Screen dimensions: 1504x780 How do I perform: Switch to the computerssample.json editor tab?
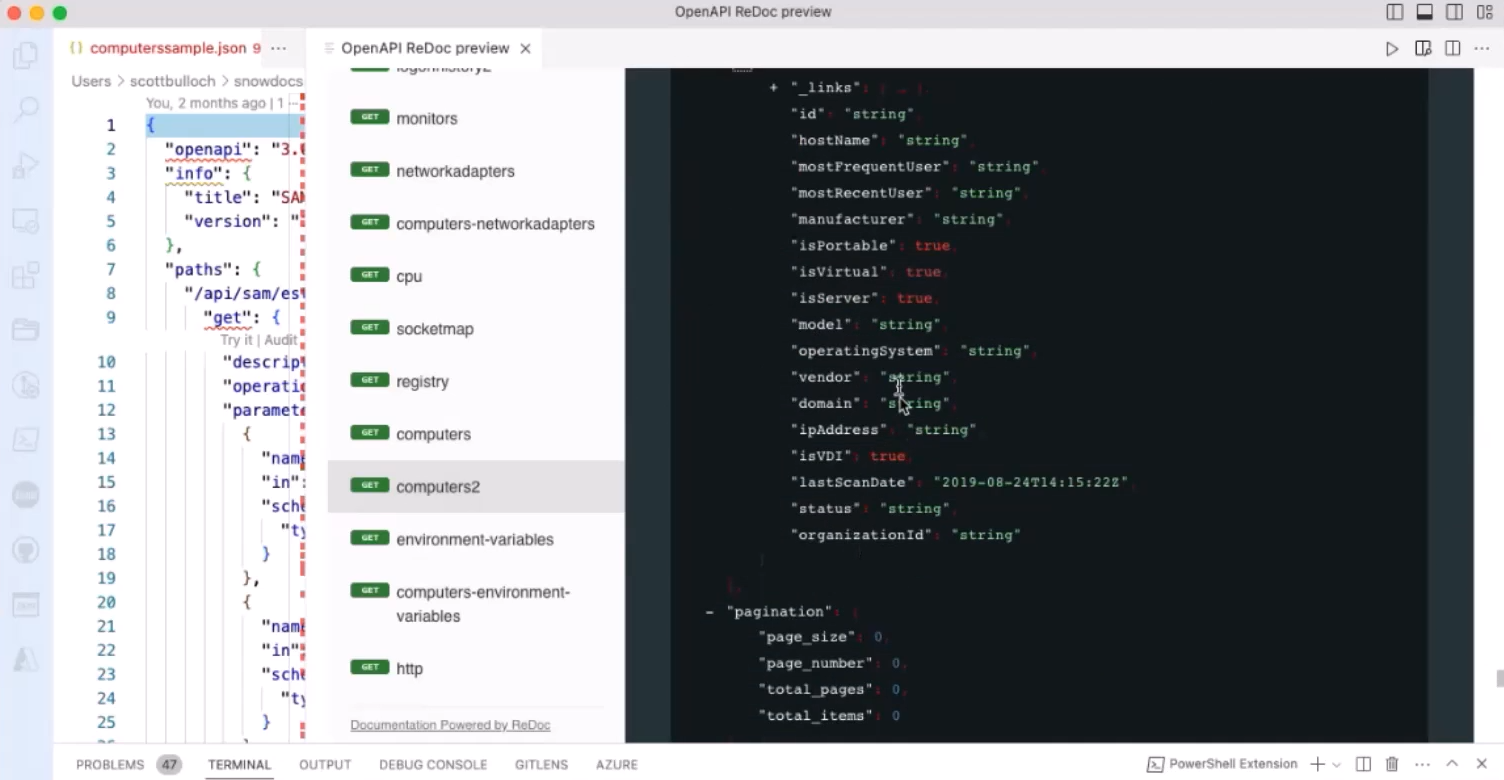click(167, 48)
